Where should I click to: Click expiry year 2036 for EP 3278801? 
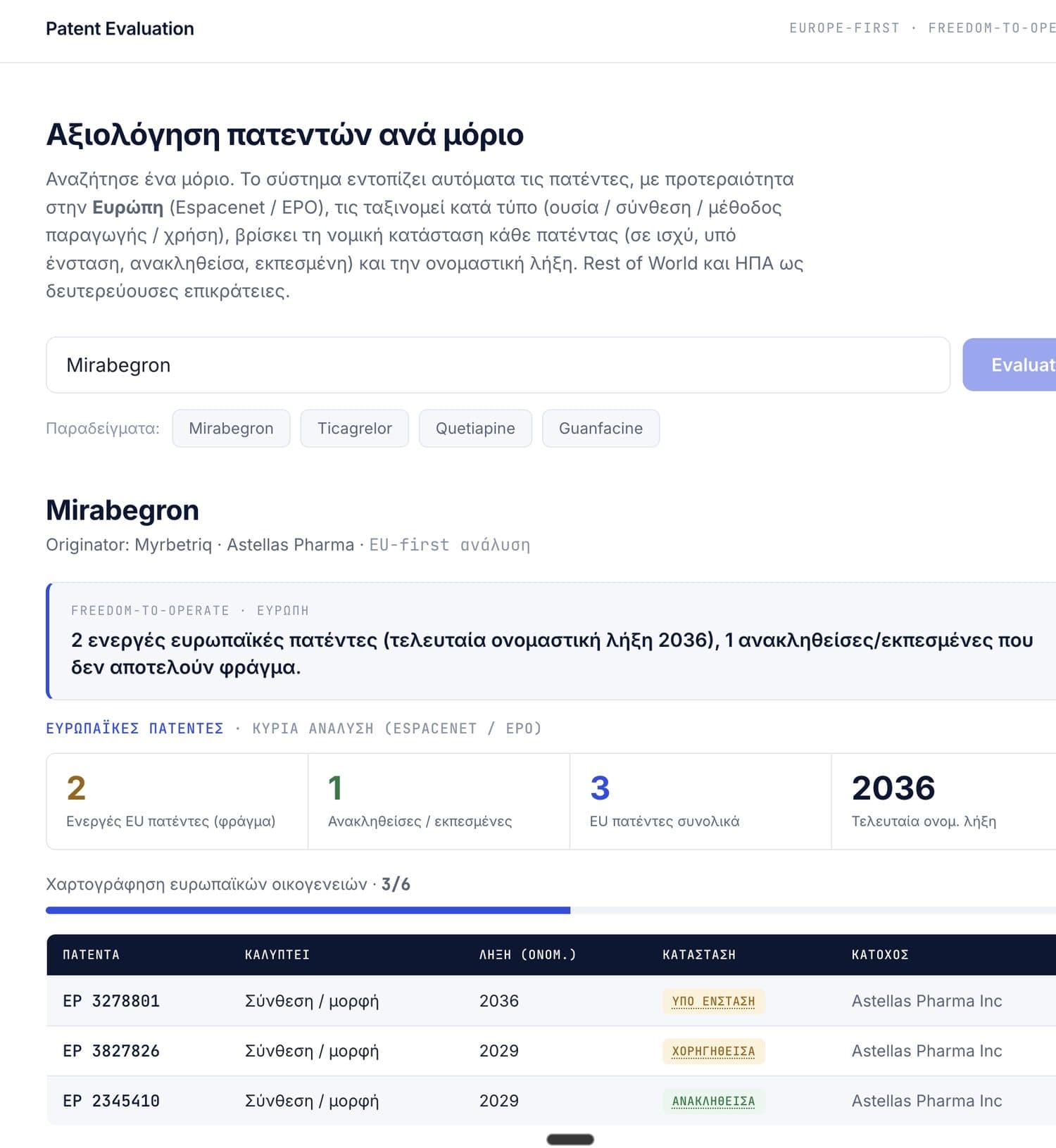(498, 1001)
